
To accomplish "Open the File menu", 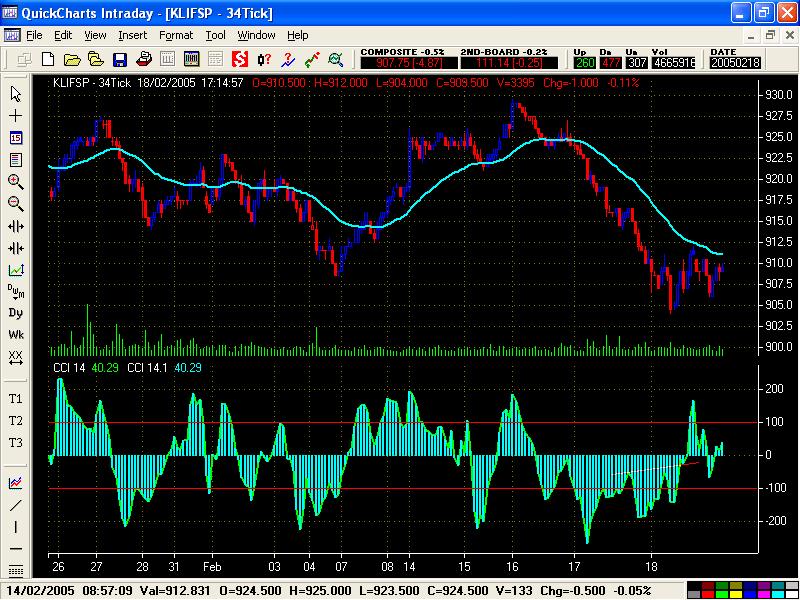I will [34, 35].
